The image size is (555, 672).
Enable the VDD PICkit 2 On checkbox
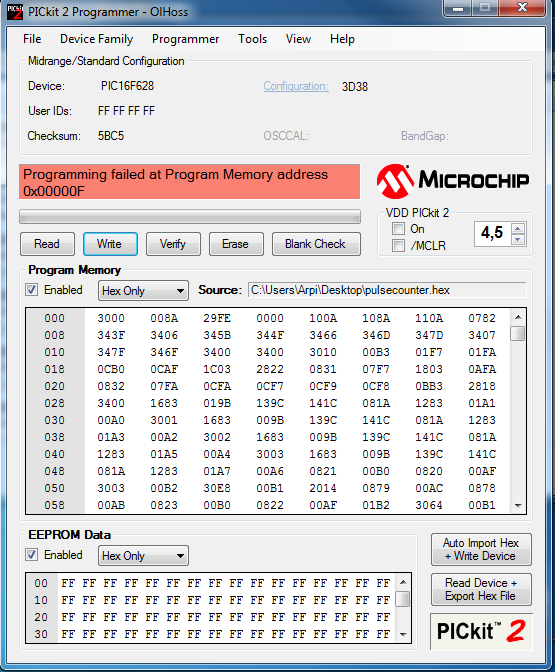399,229
